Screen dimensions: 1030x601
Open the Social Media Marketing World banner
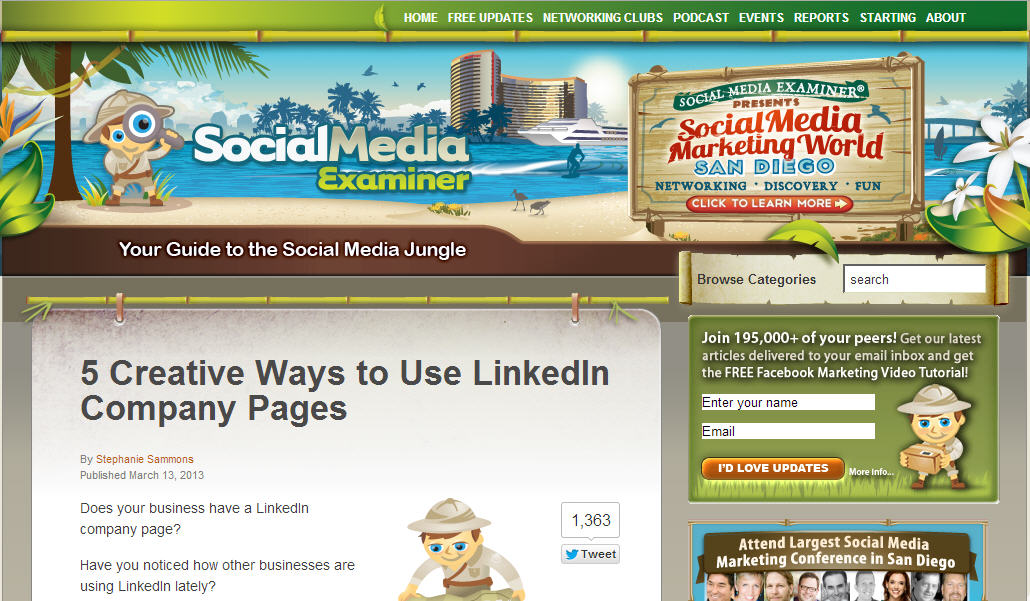(x=776, y=143)
